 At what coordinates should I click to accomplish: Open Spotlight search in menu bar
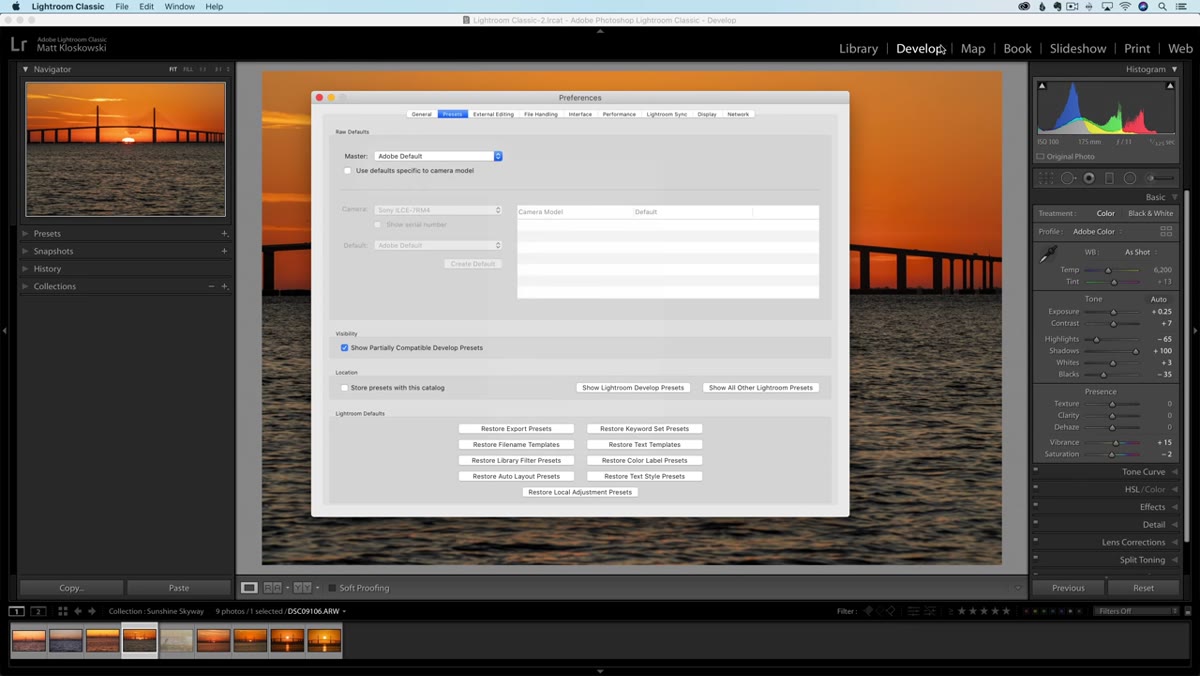(x=1162, y=6)
